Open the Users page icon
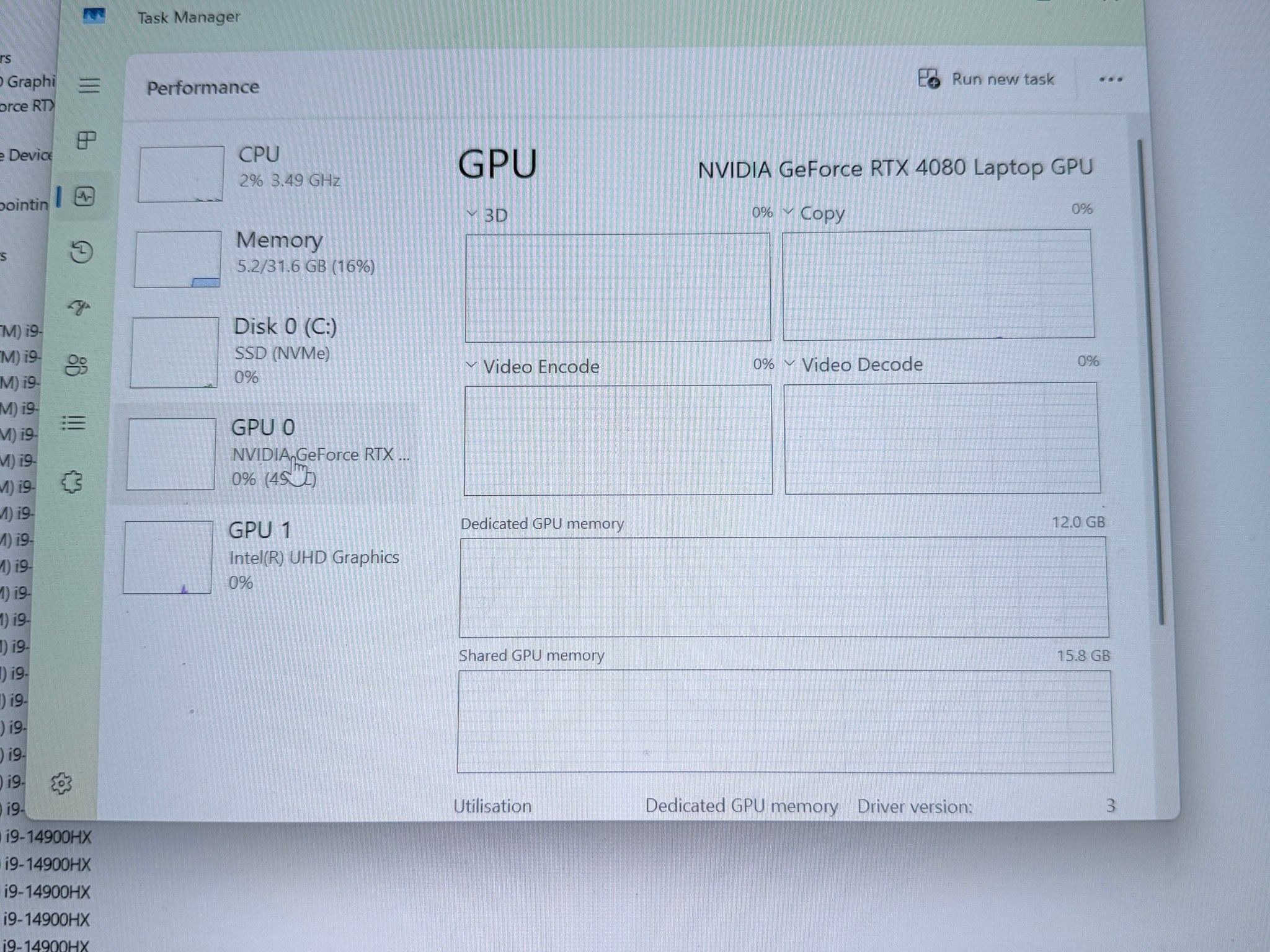 pos(76,365)
